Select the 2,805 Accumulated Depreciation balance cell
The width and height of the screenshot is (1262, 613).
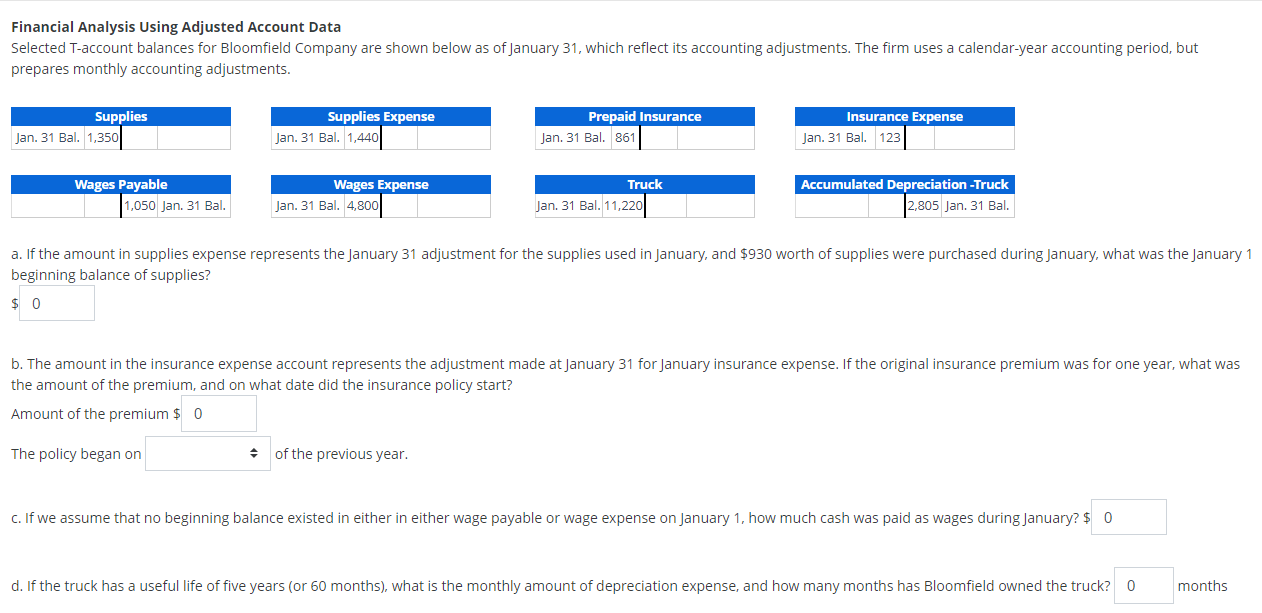pyautogui.click(x=920, y=205)
